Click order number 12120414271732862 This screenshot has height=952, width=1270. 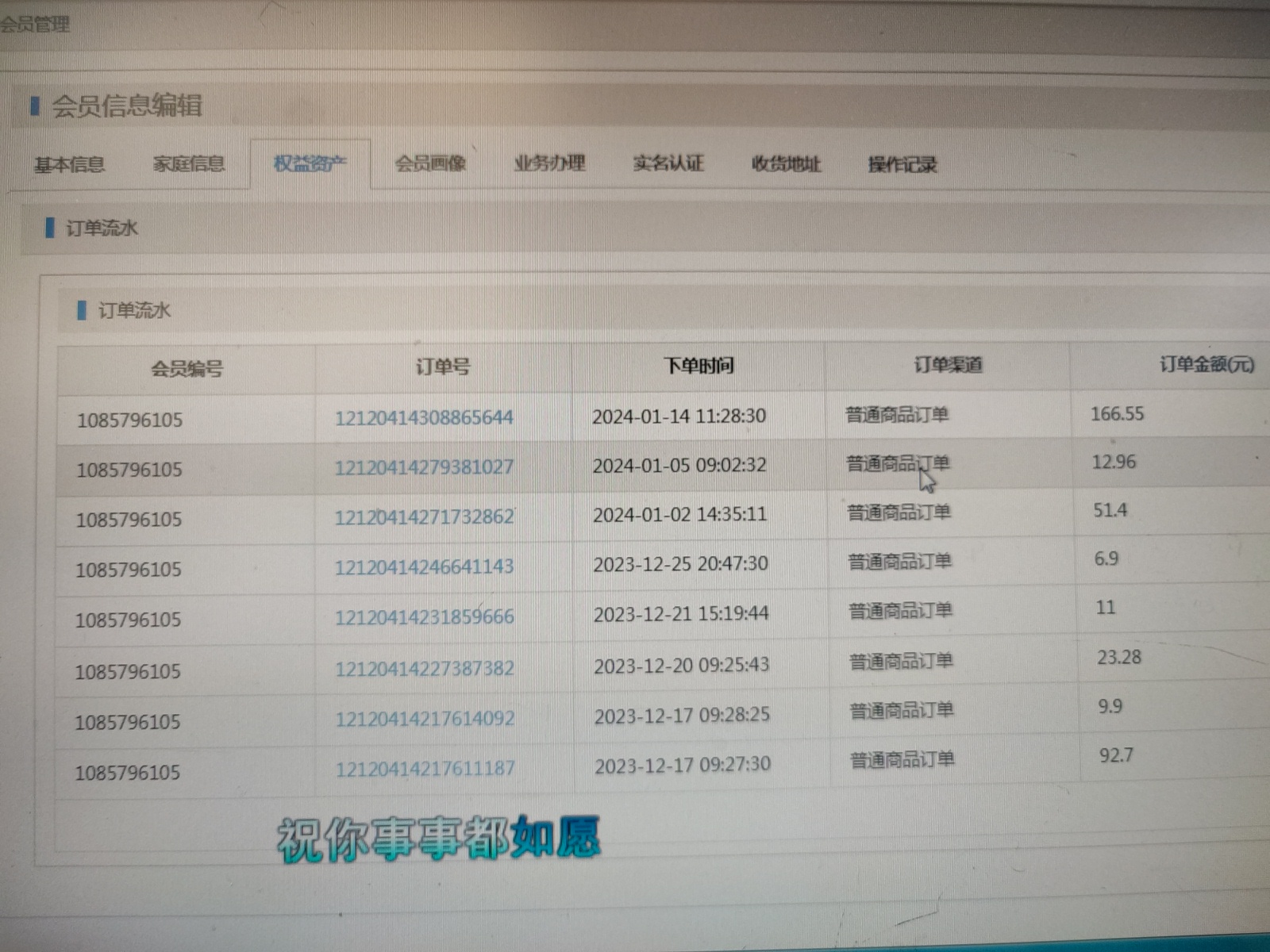click(424, 517)
